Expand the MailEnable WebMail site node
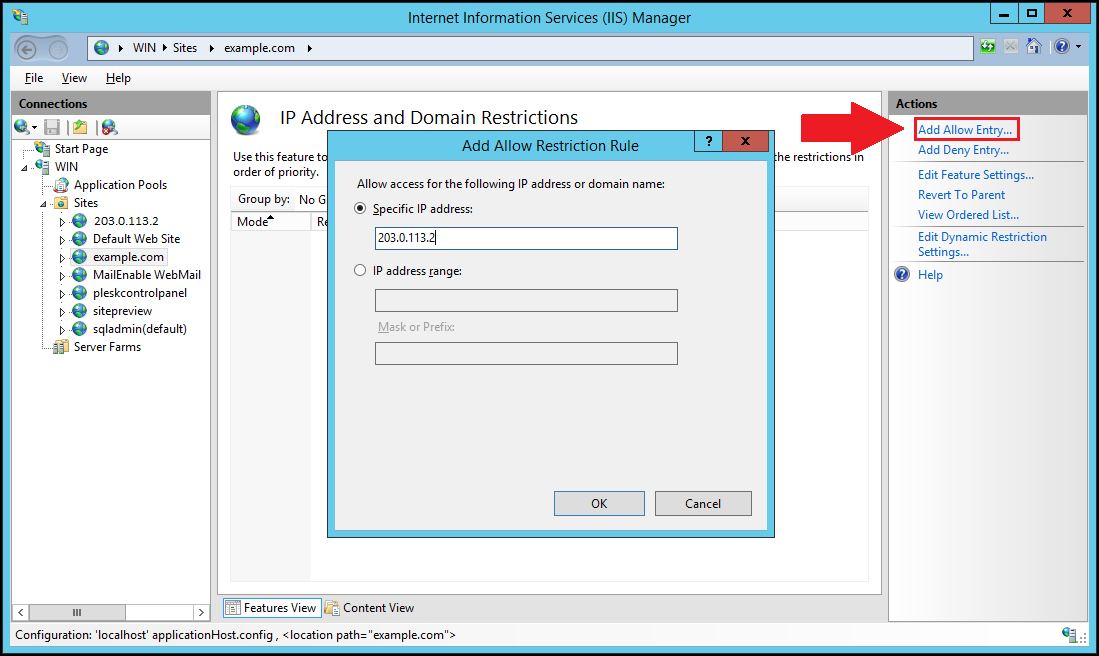This screenshot has width=1099, height=656. pos(62,276)
